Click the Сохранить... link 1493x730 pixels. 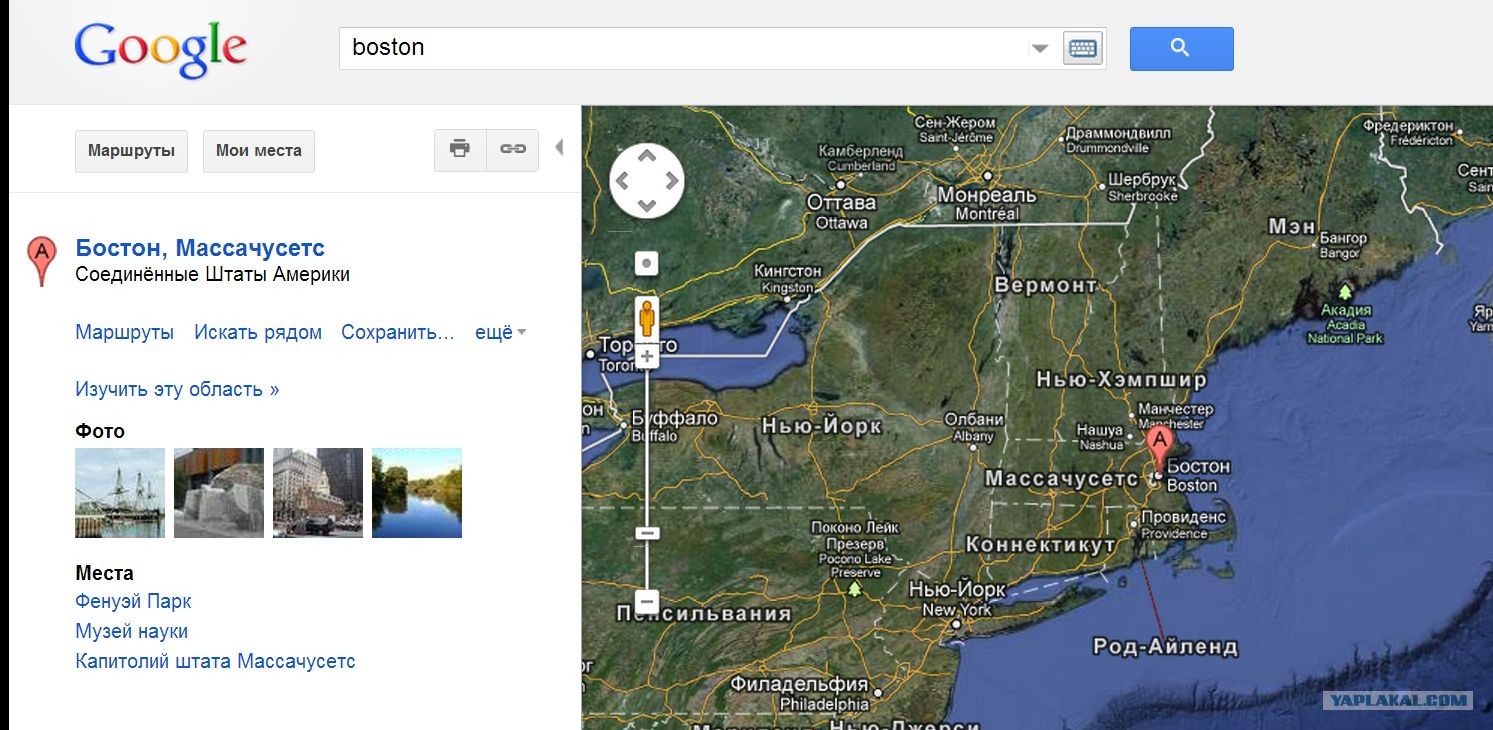pos(398,332)
